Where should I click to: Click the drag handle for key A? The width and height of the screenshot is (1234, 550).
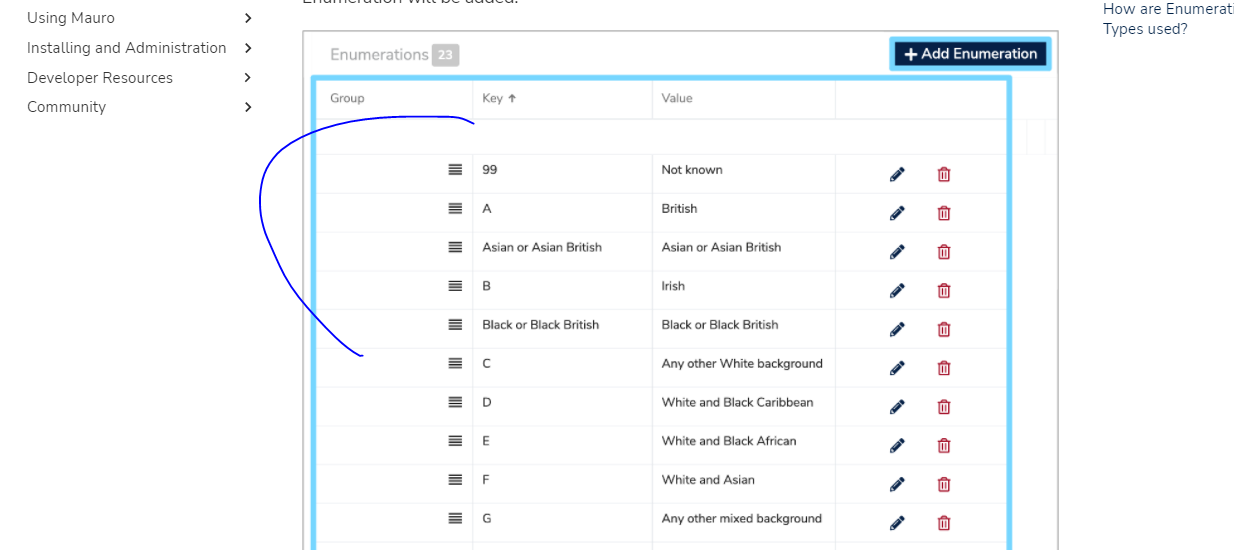pyautogui.click(x=455, y=209)
